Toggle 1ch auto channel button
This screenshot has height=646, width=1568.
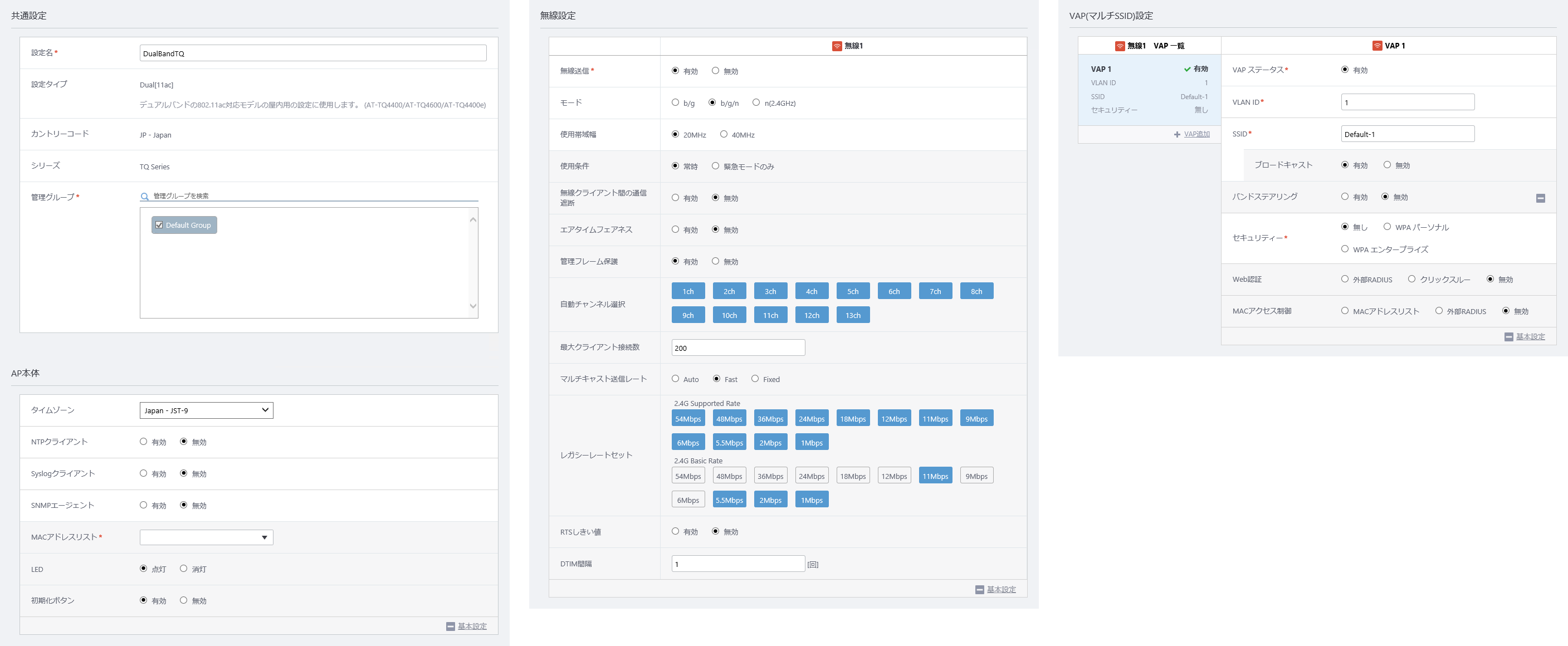pos(688,291)
